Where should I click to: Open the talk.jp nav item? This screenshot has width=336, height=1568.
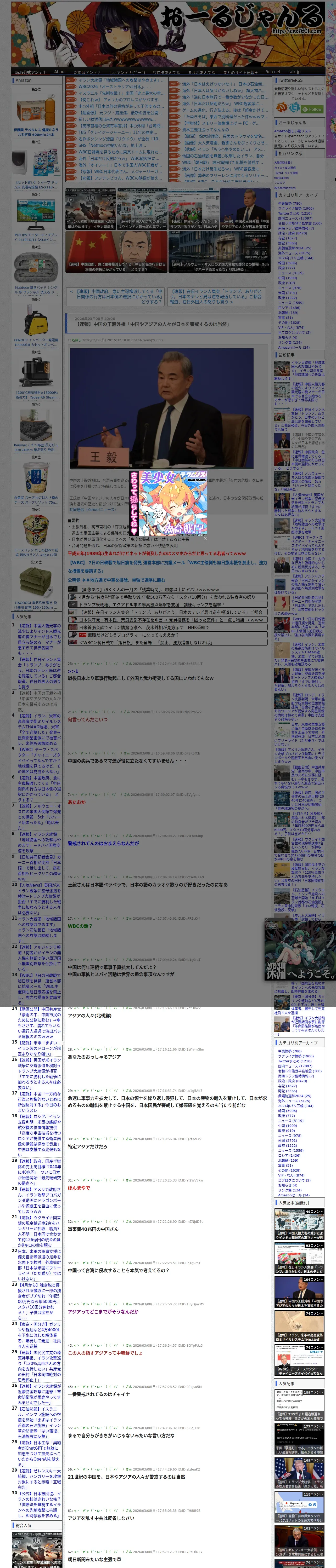295,72
